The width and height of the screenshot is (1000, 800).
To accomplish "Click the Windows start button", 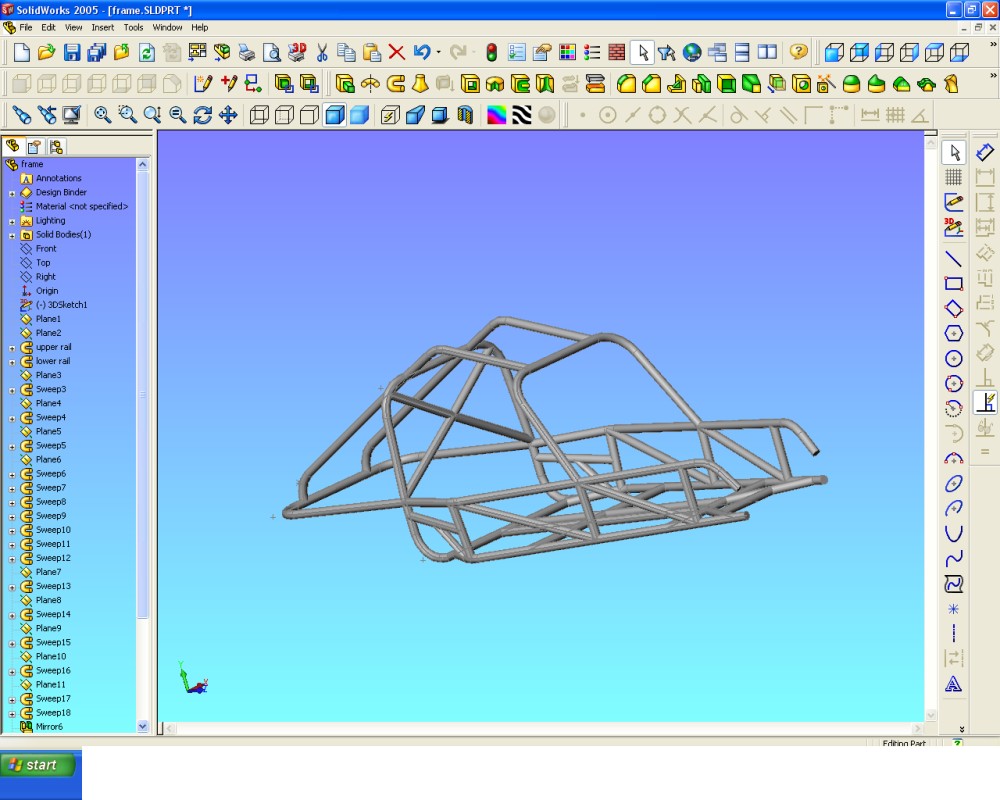I will pyautogui.click(x=38, y=765).
